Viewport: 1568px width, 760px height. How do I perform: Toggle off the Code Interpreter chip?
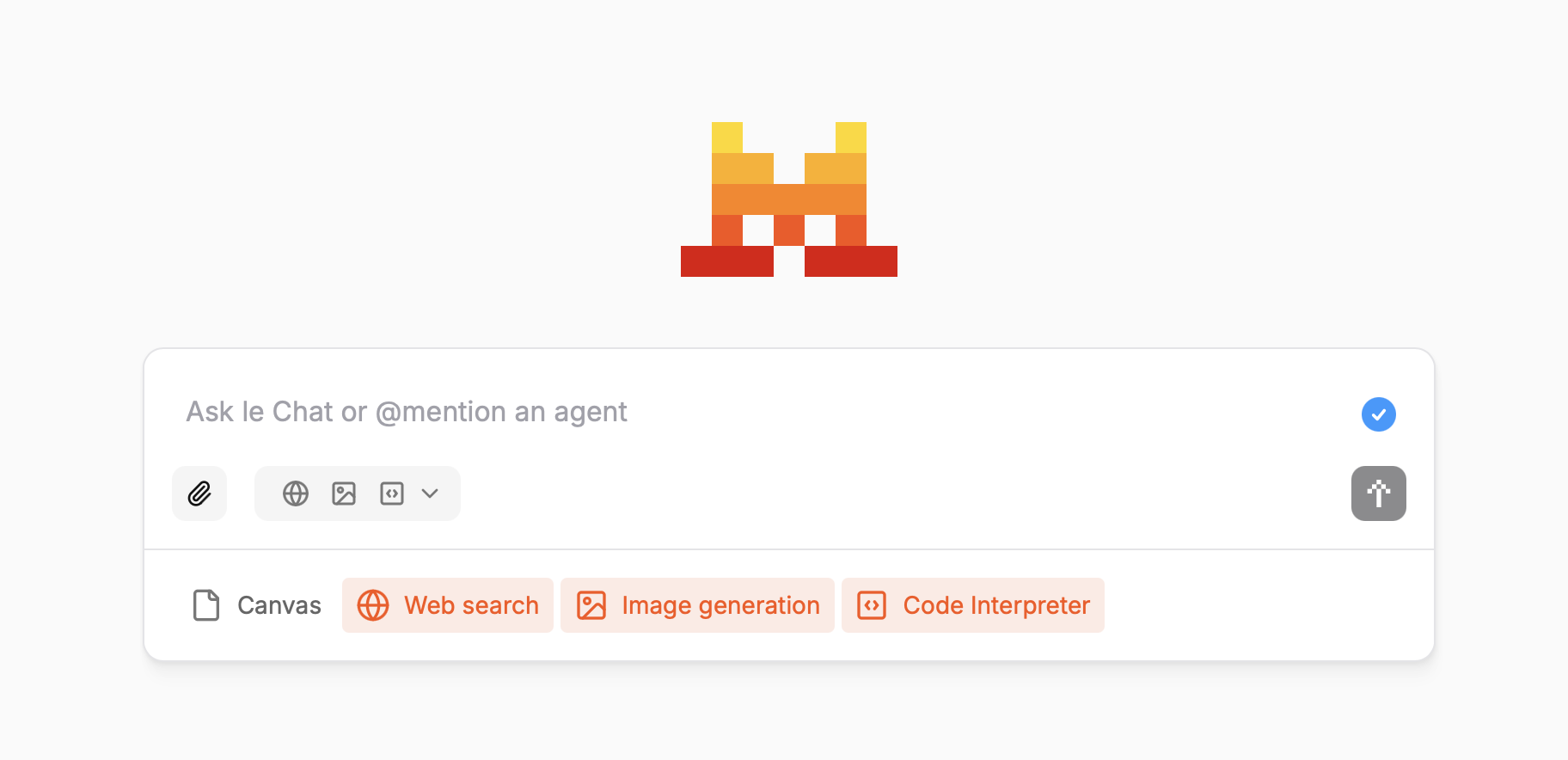[x=995, y=605]
